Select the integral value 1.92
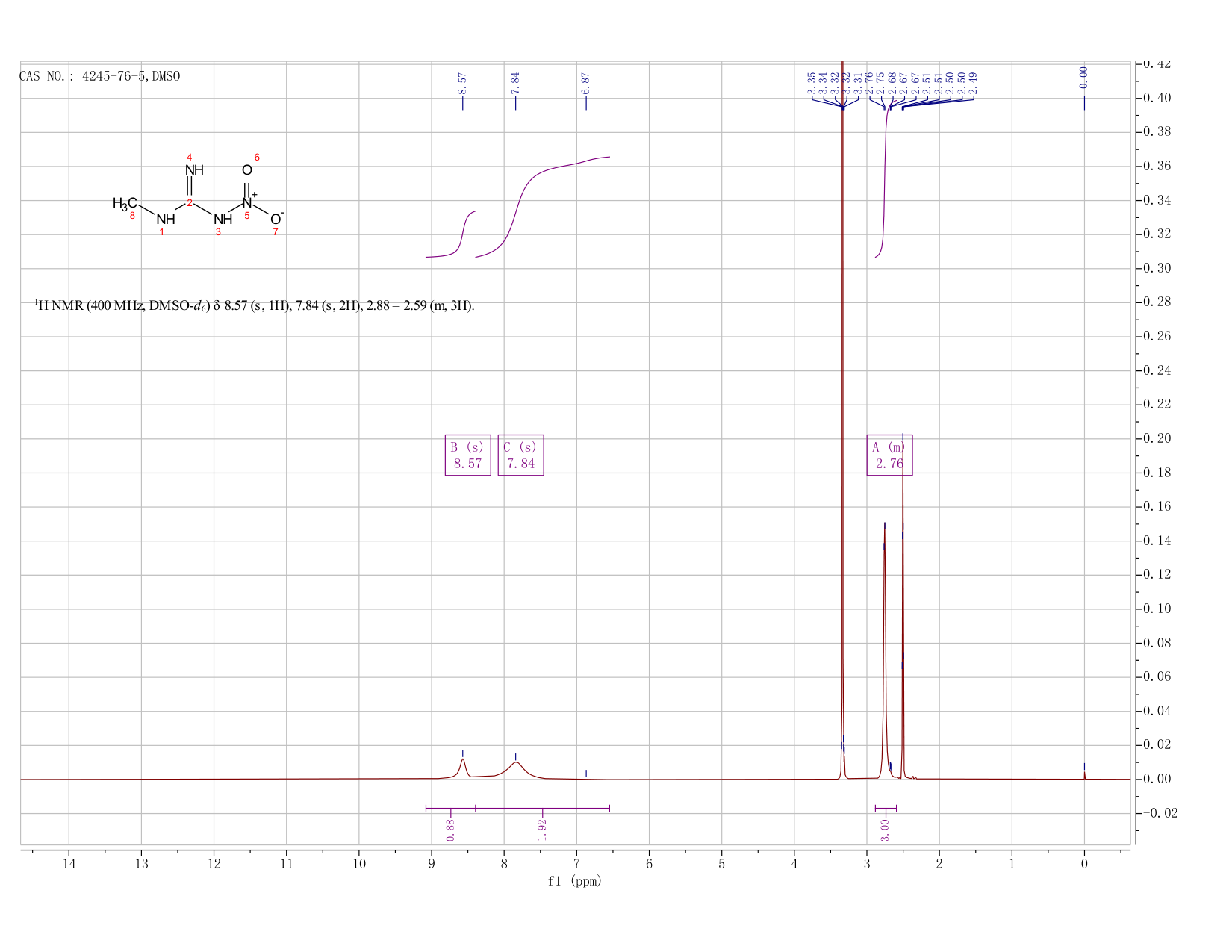The width and height of the screenshot is (1232, 952). tap(543, 830)
